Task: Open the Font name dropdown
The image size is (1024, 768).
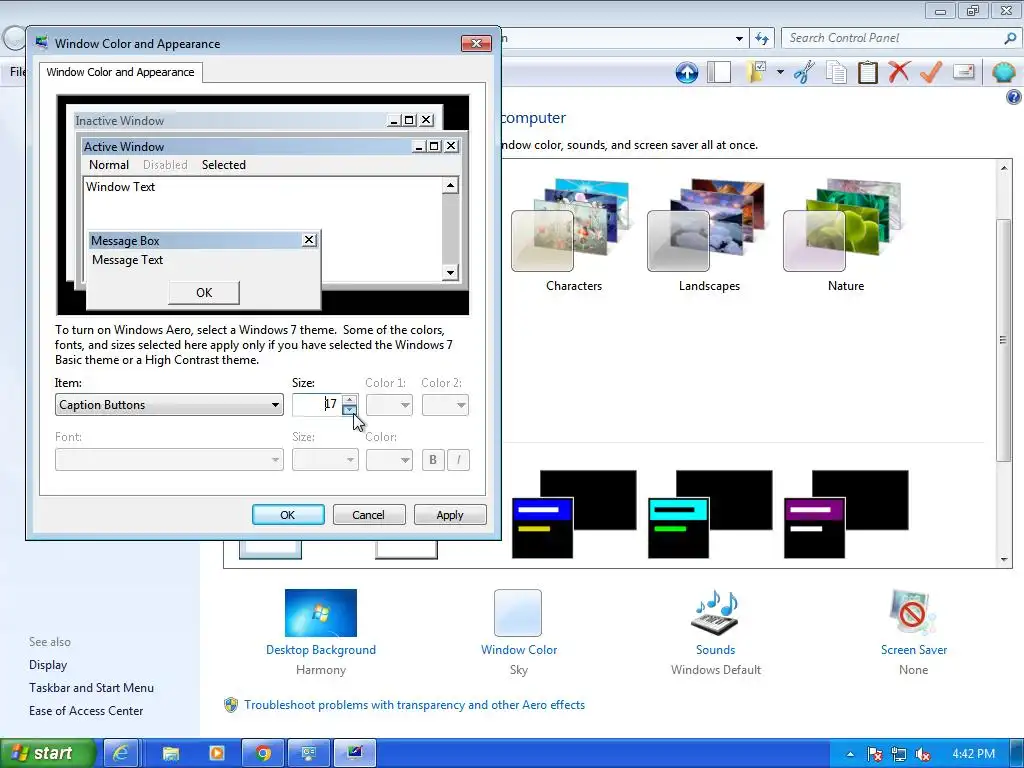Action: click(x=169, y=460)
